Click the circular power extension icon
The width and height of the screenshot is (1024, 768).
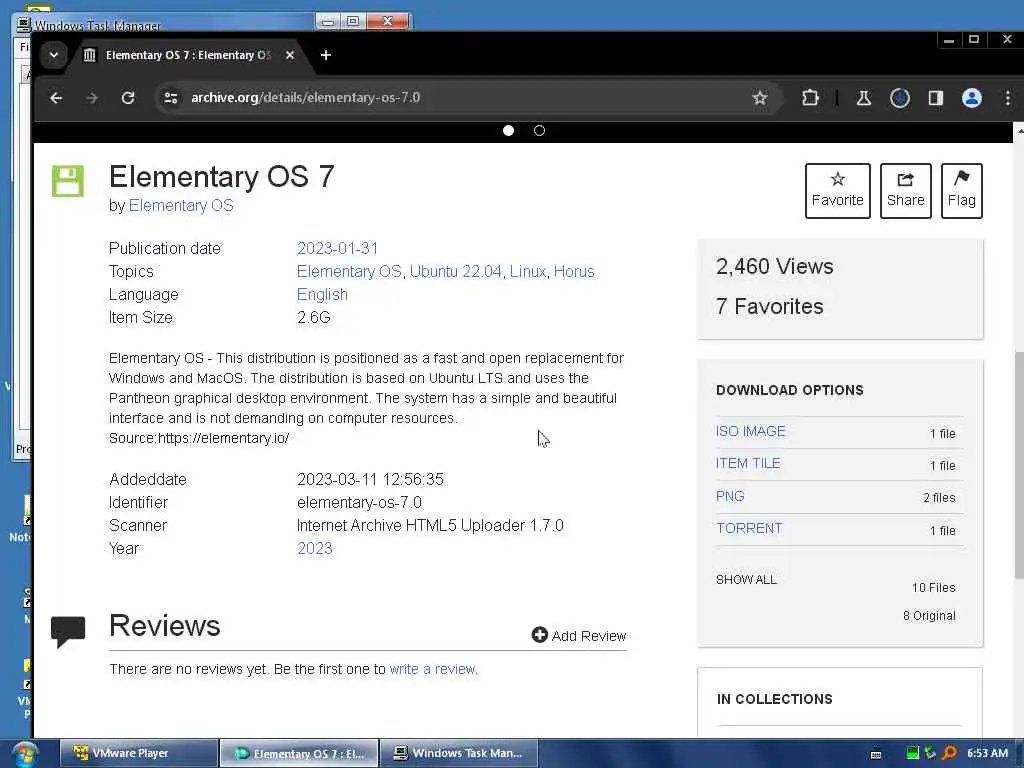[900, 98]
